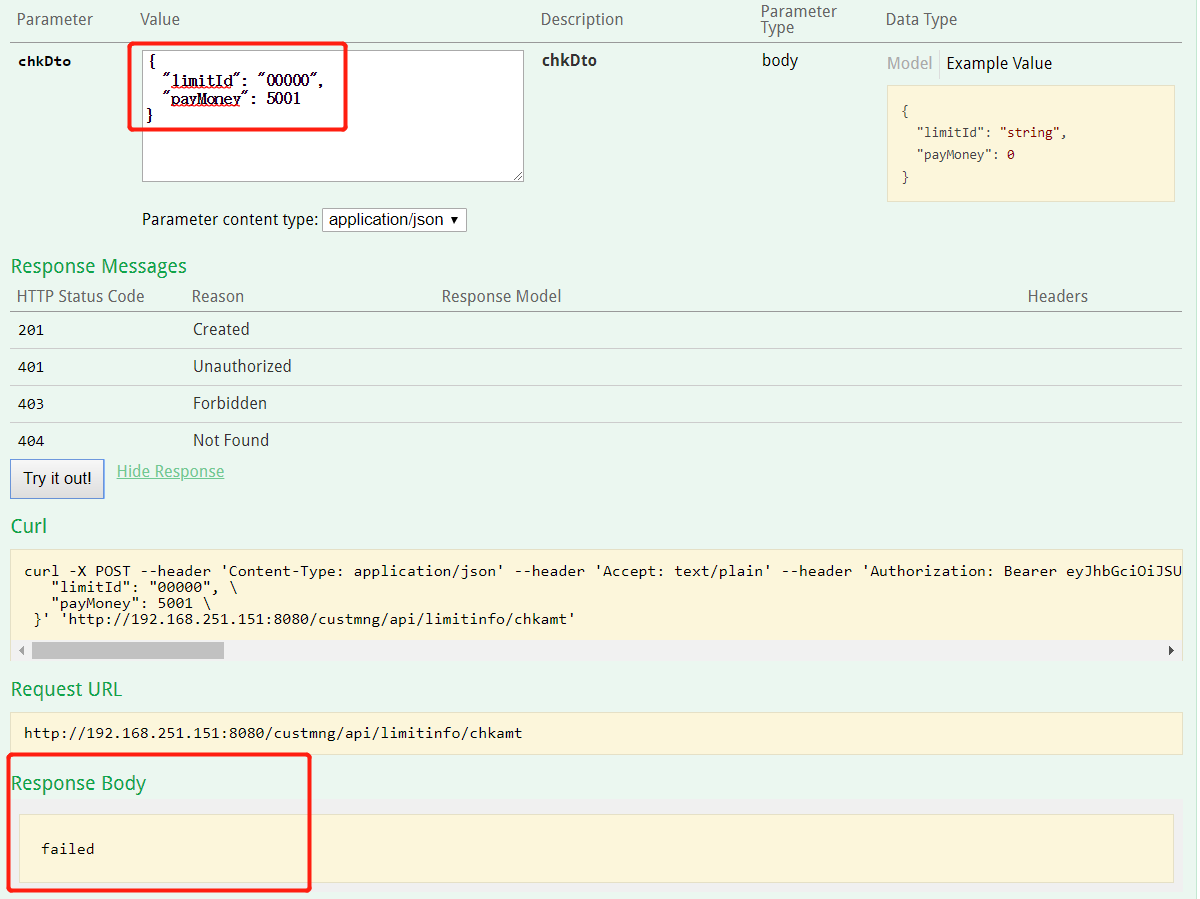Click the resize grip of the chkDto textarea

518,176
